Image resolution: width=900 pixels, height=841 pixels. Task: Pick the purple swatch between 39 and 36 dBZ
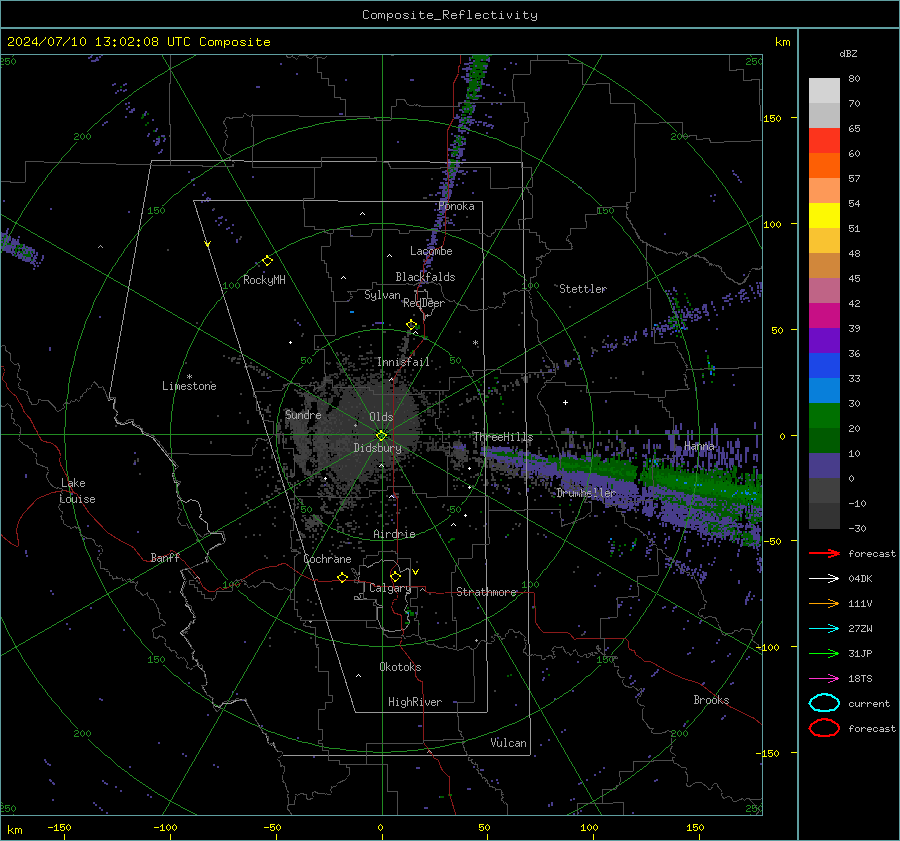coord(824,341)
